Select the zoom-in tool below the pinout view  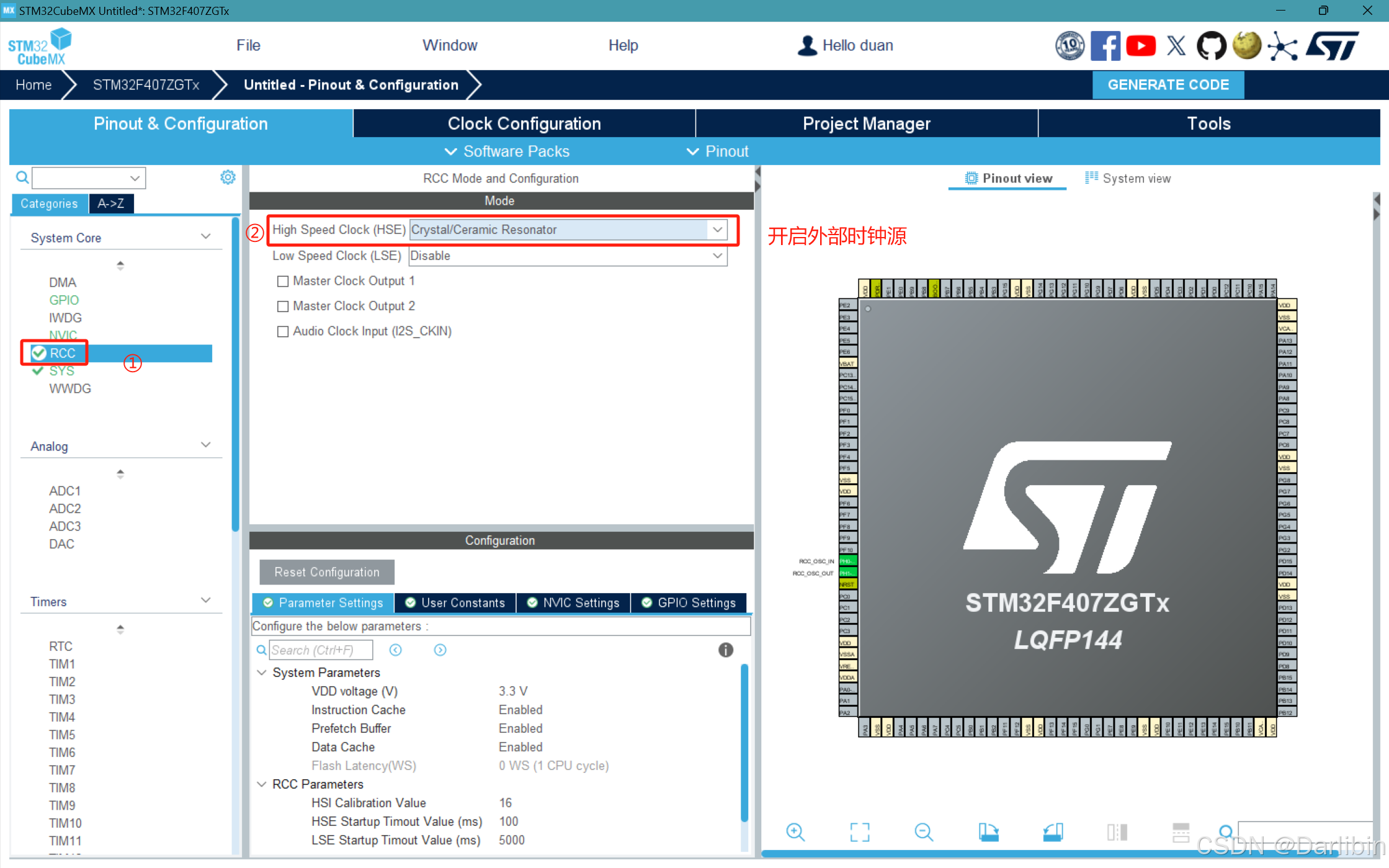click(x=796, y=832)
